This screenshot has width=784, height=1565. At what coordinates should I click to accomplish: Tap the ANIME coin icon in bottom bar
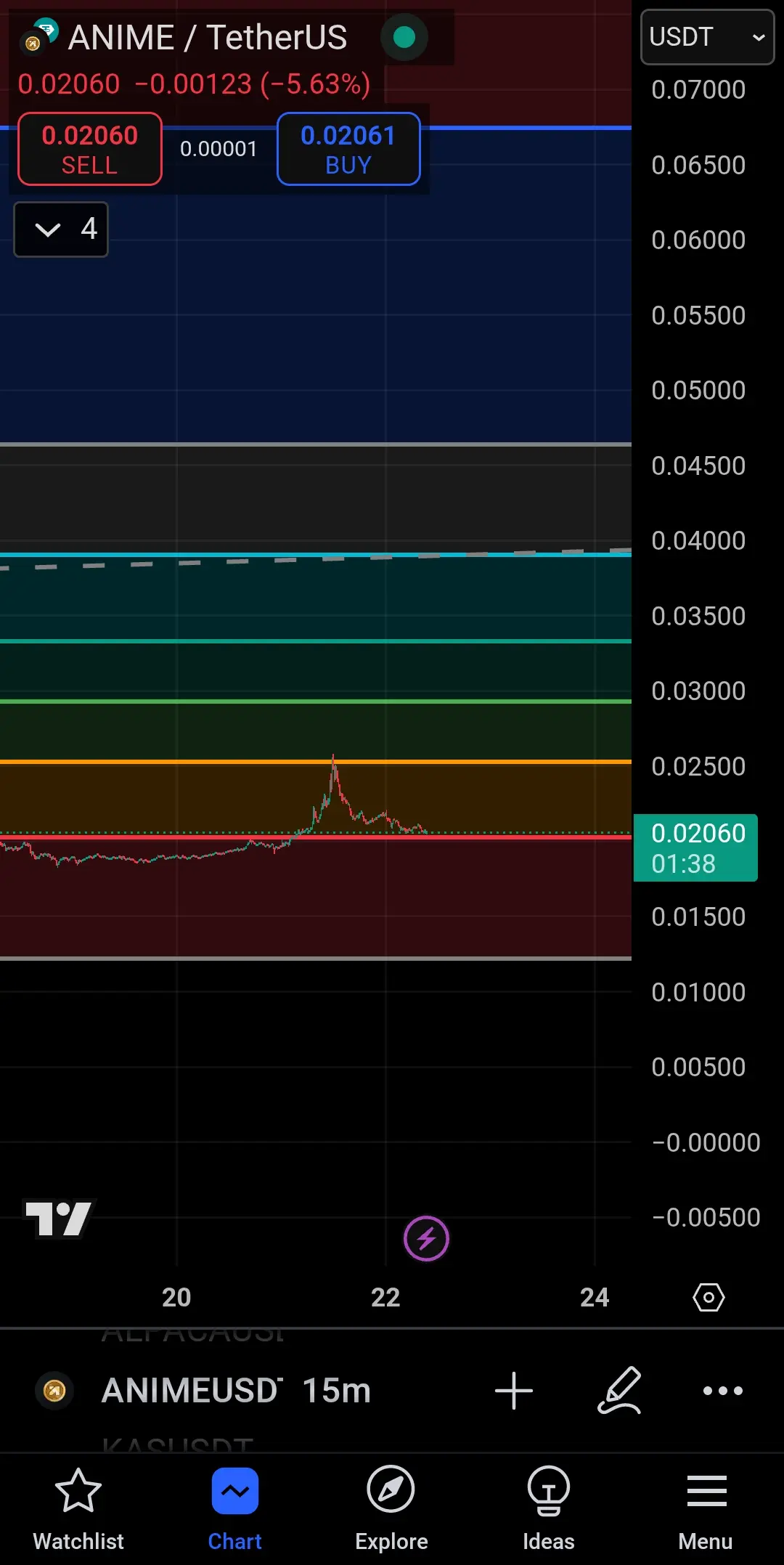[54, 1391]
